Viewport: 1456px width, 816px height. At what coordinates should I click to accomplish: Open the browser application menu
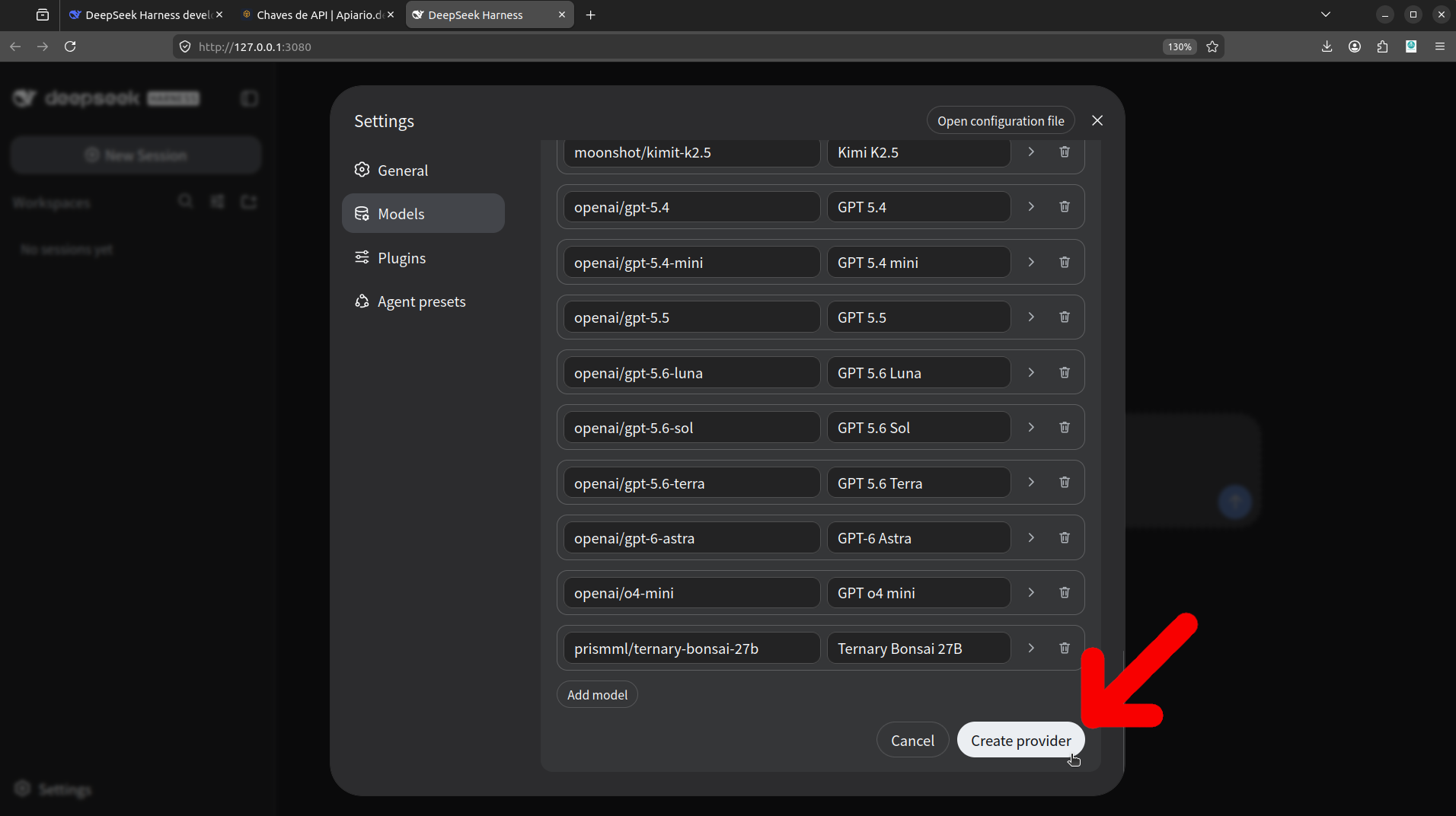tap(1439, 46)
